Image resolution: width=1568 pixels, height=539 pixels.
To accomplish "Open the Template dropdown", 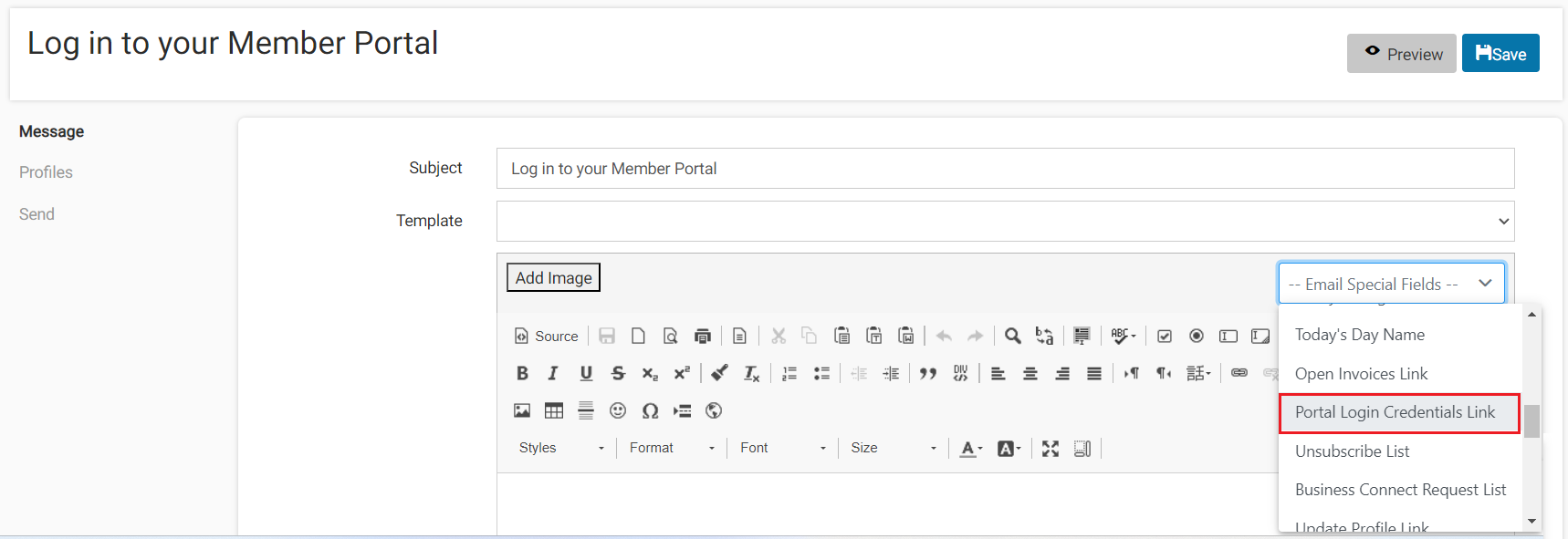I will tap(1005, 221).
